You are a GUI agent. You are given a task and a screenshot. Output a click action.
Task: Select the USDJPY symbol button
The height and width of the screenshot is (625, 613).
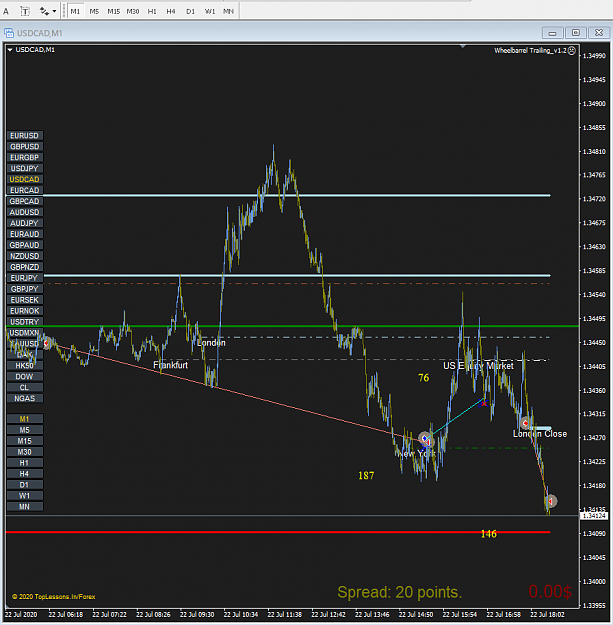point(25,168)
